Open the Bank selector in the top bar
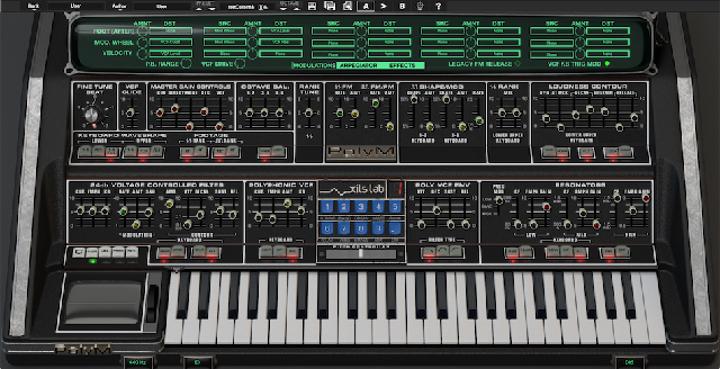The image size is (720, 369). [x=33, y=6]
